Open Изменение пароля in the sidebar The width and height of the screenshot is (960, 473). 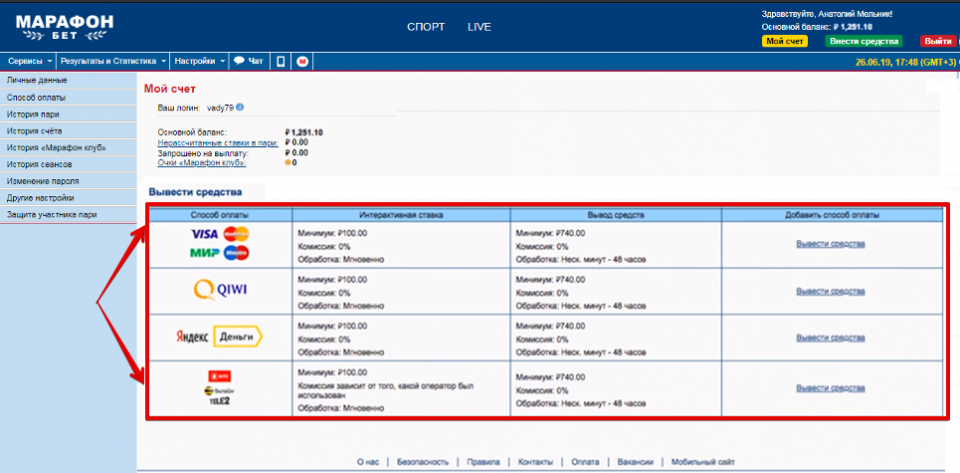coord(69,181)
